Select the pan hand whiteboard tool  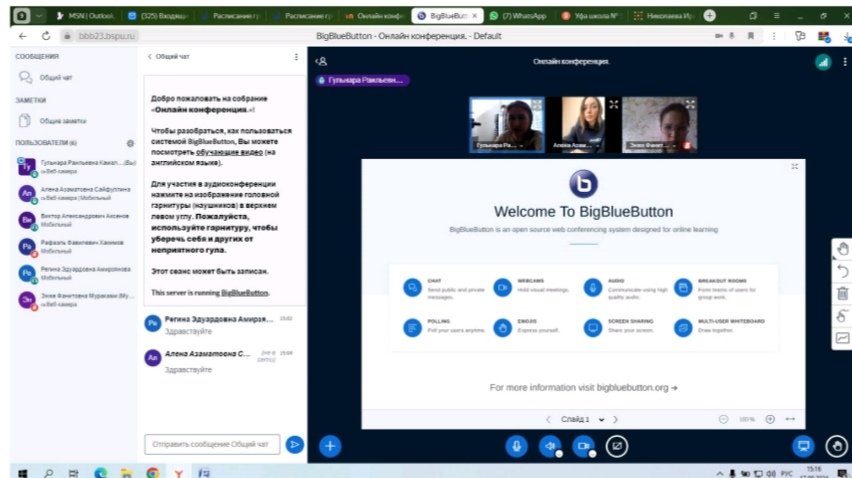click(x=842, y=249)
